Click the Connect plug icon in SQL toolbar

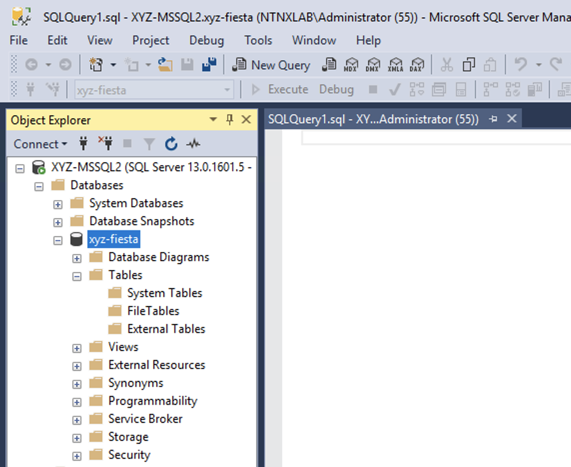point(31,89)
